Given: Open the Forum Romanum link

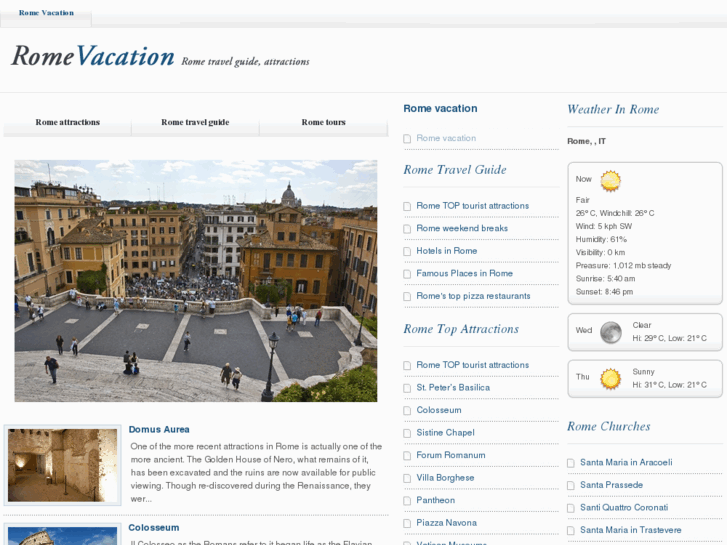Looking at the screenshot, I should click(451, 455).
